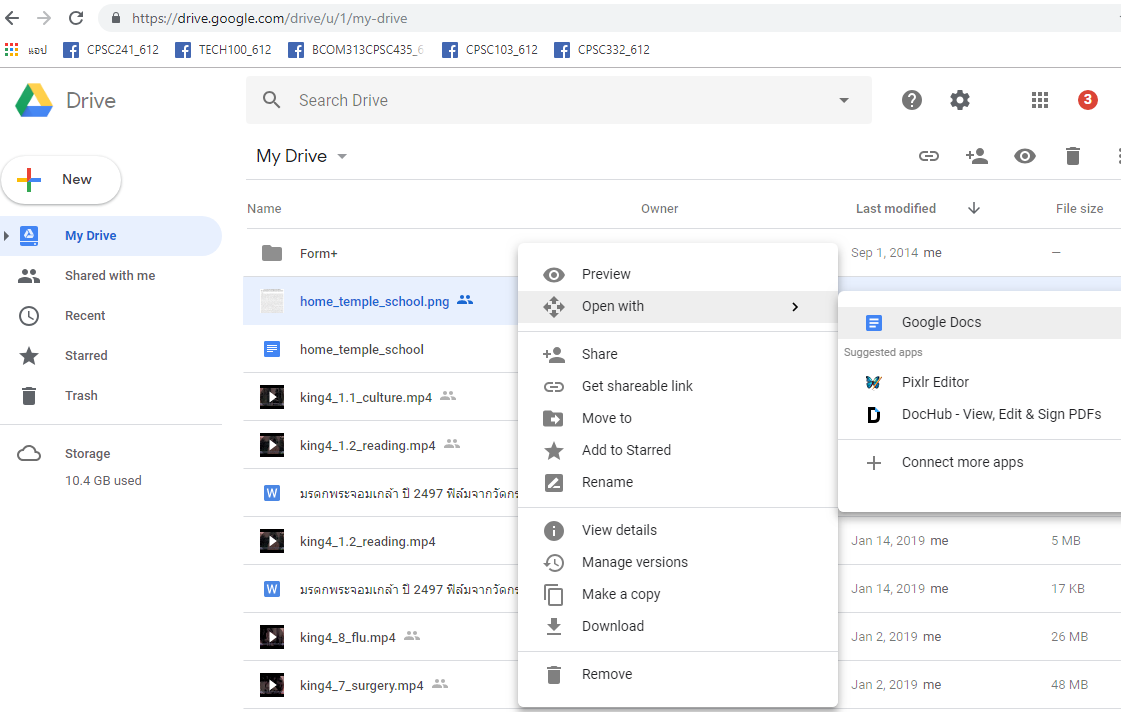Open Shared with me in sidebar
The height and width of the screenshot is (712, 1121).
point(110,276)
